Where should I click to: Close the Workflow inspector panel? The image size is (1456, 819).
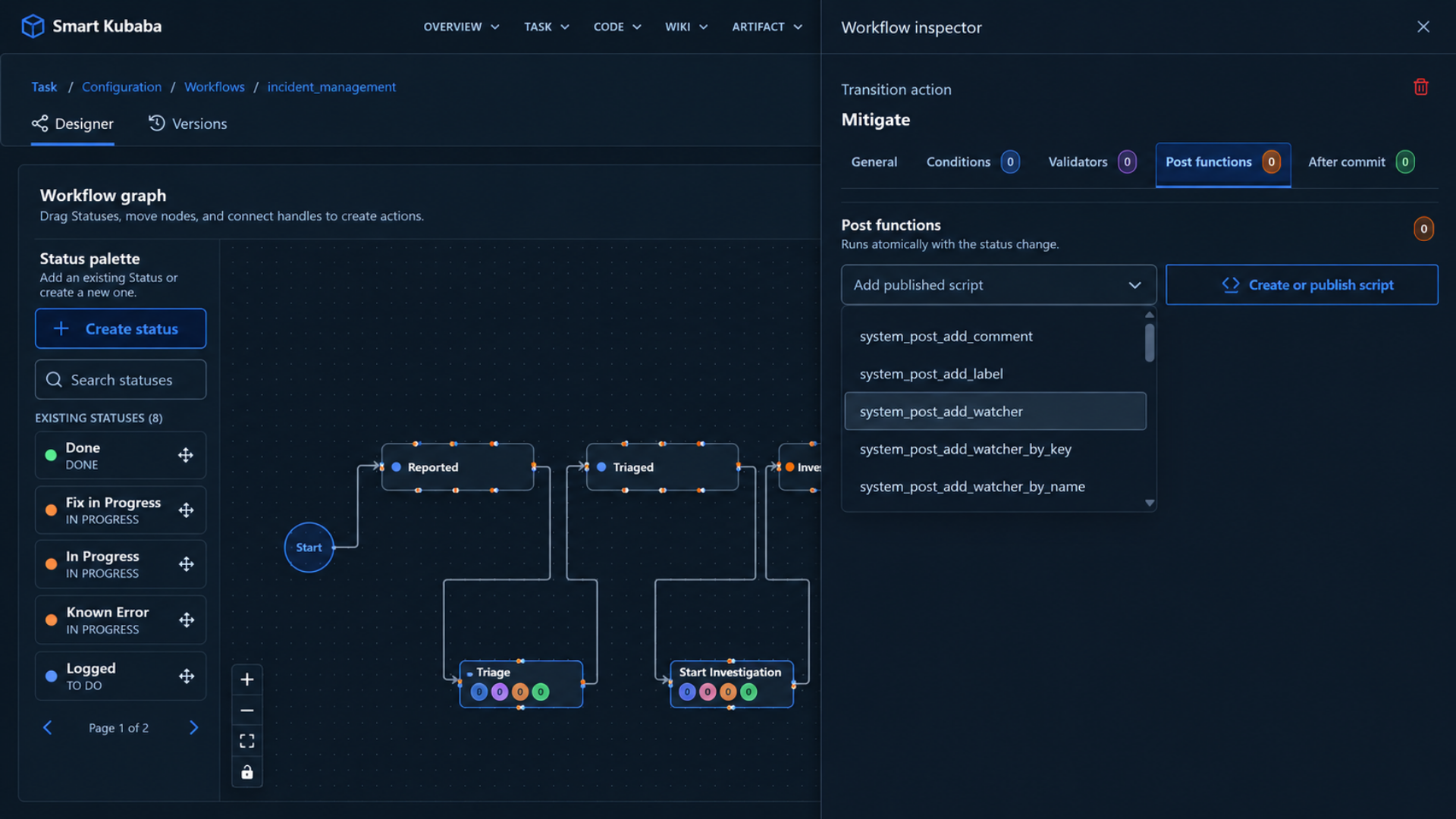[1423, 27]
